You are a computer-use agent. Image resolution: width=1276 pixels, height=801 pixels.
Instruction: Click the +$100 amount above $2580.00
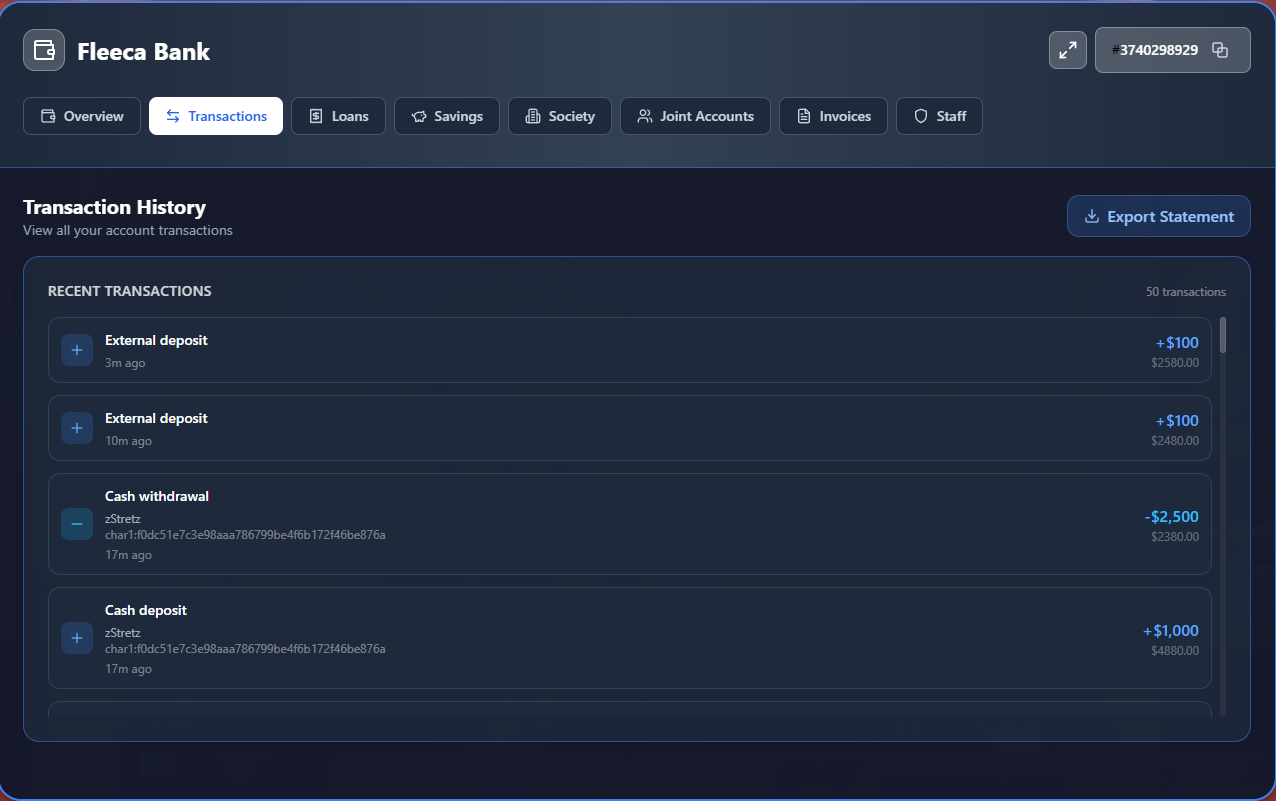pos(1177,343)
